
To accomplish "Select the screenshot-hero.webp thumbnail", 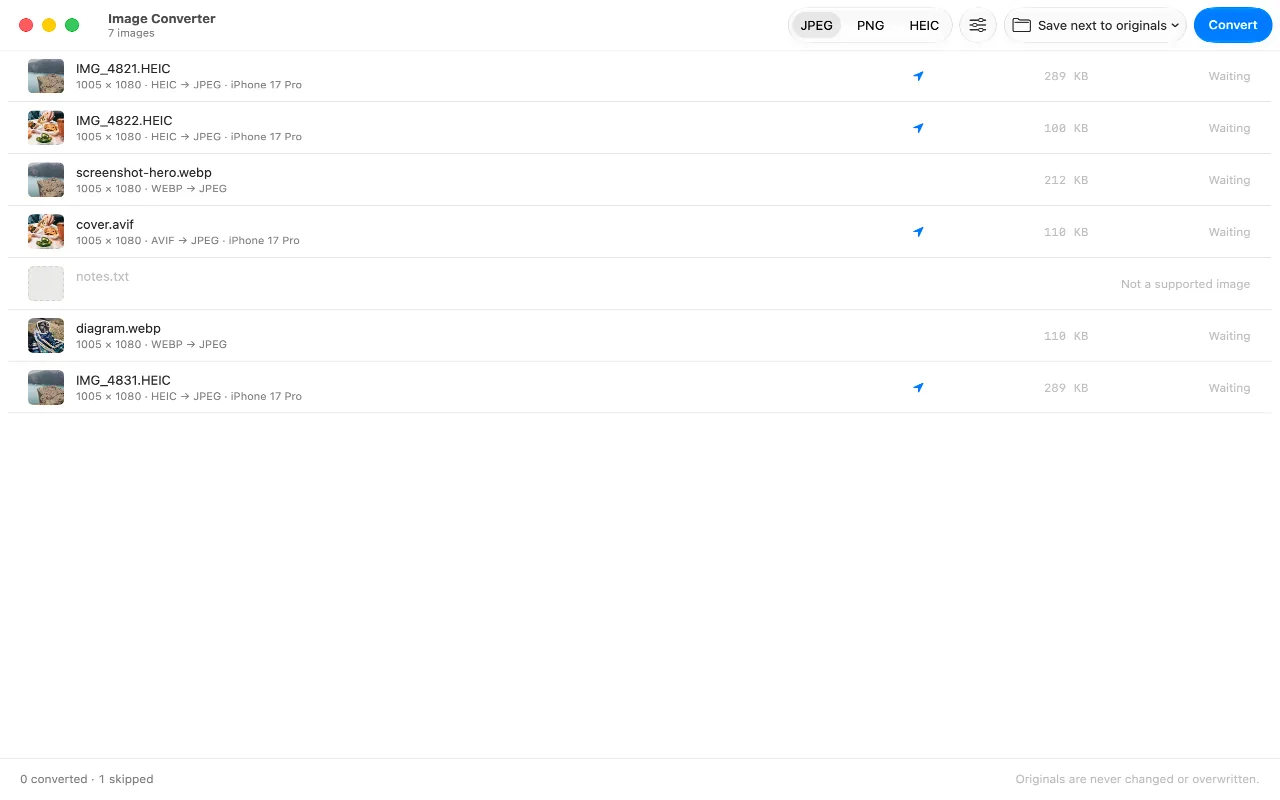I will [46, 180].
